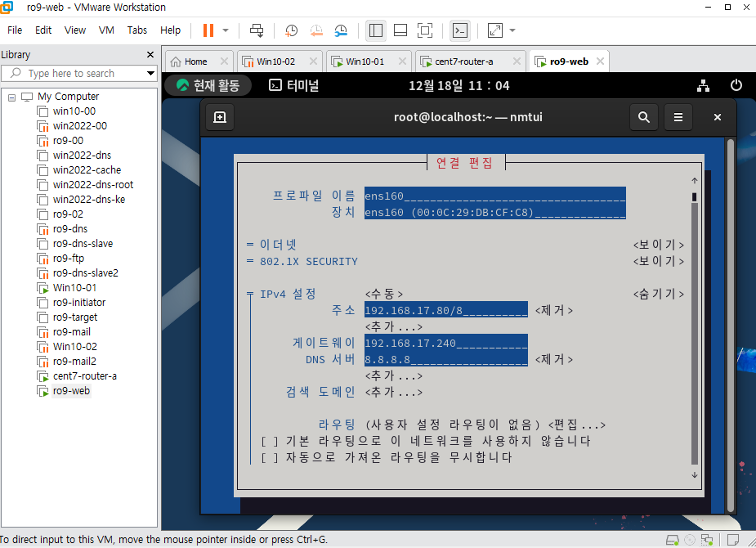This screenshot has width=756, height=548.
Task: Open the Edit menu
Action: pos(43,30)
